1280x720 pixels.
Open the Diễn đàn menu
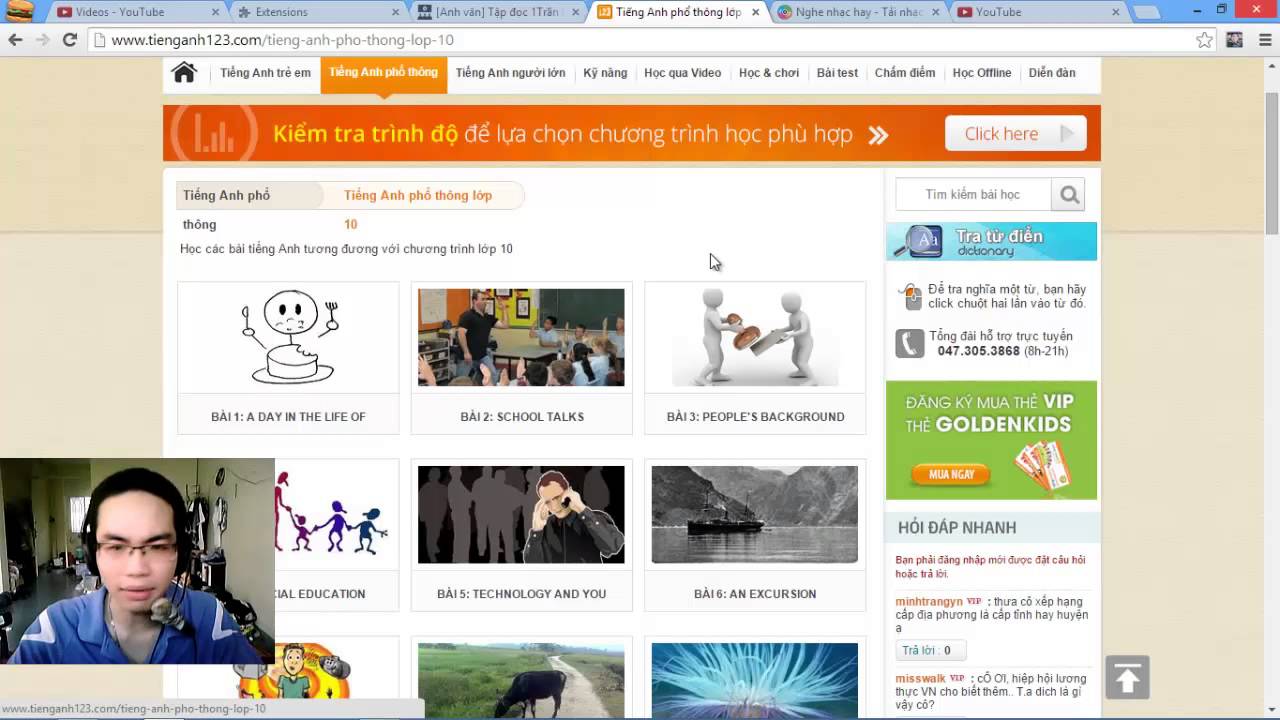(1052, 73)
